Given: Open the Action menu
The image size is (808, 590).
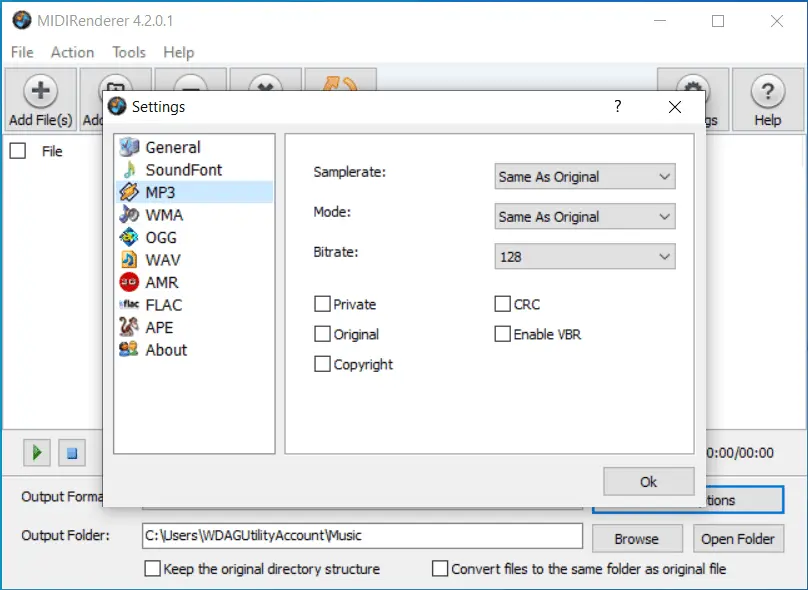Looking at the screenshot, I should coord(73,52).
